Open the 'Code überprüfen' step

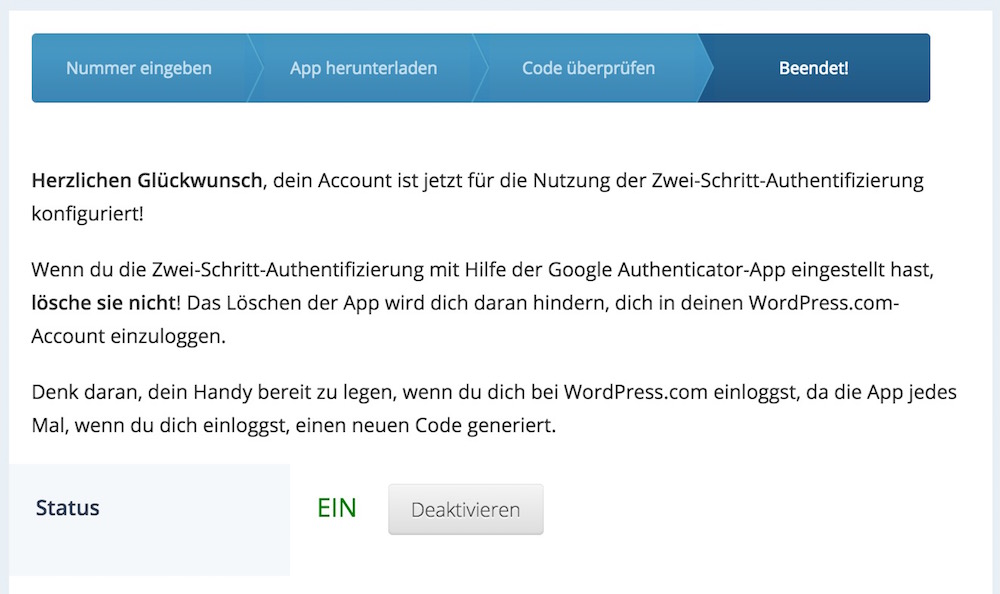click(589, 68)
